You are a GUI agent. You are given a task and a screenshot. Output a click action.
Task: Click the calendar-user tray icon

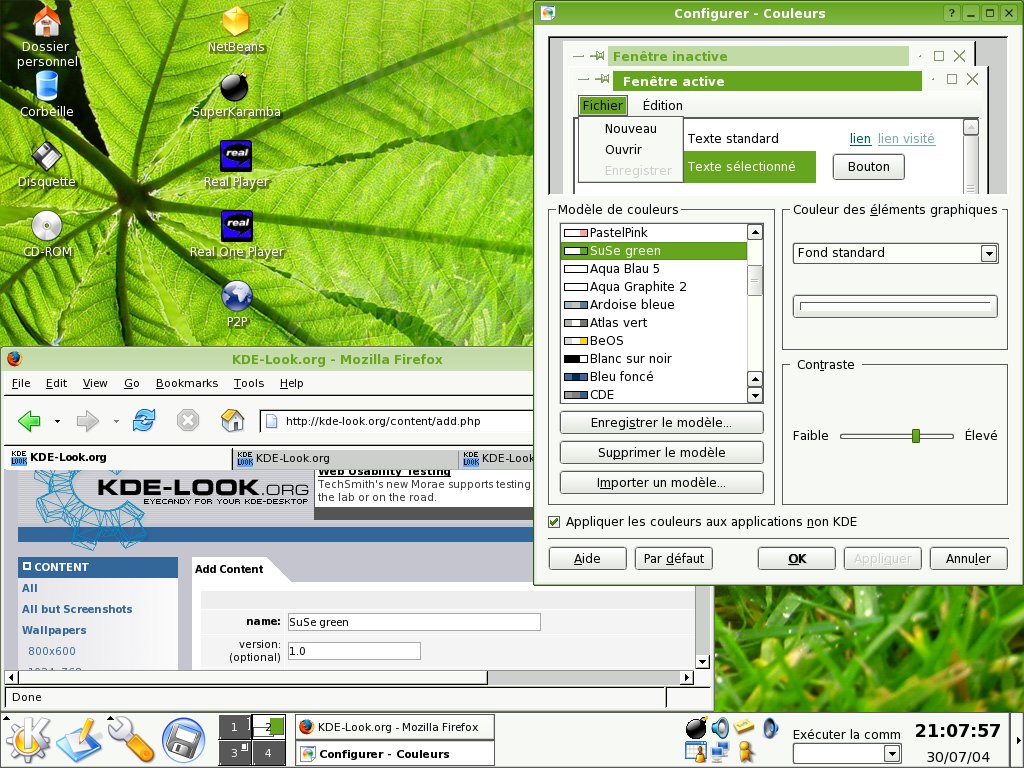coord(696,752)
